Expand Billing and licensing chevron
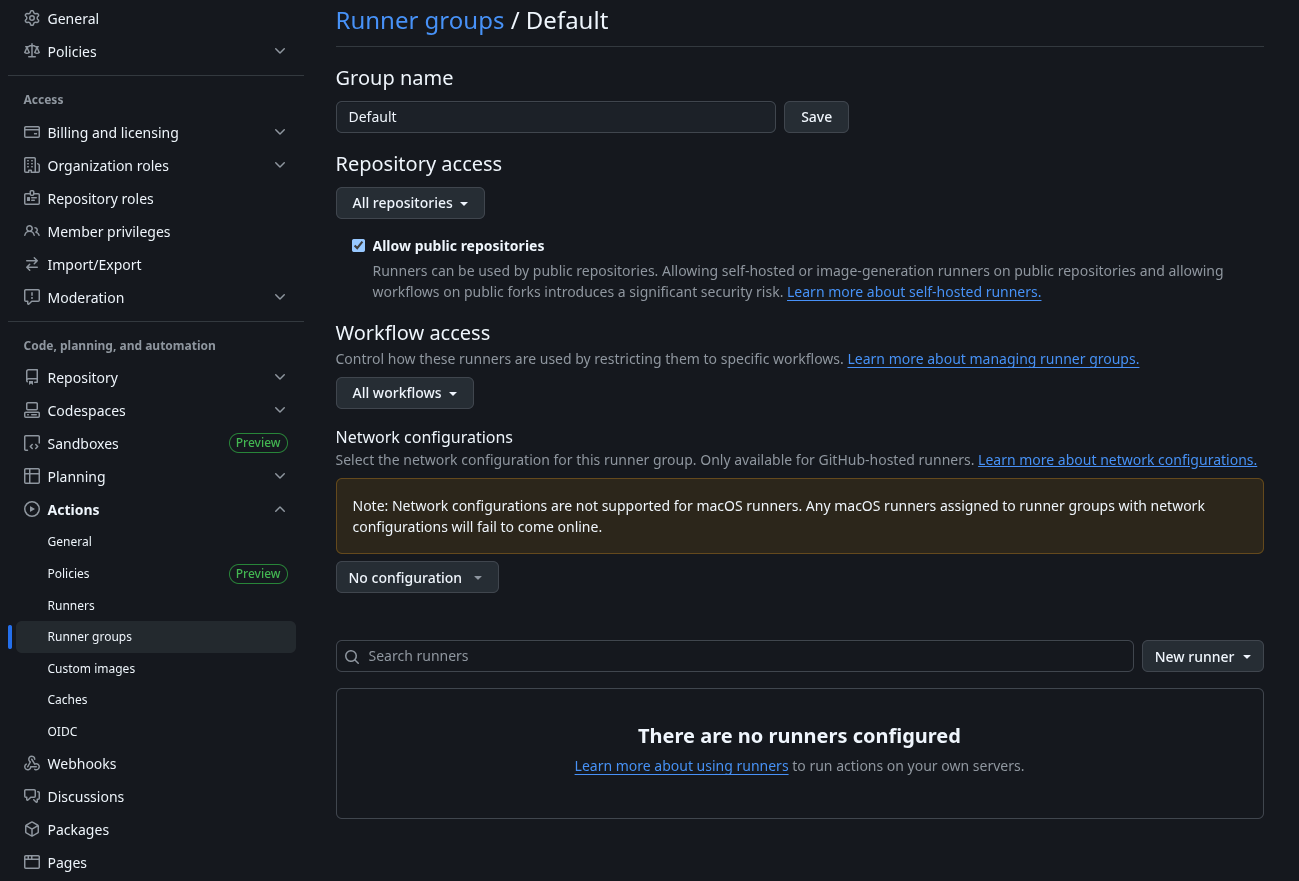This screenshot has width=1299, height=881. 280,133
